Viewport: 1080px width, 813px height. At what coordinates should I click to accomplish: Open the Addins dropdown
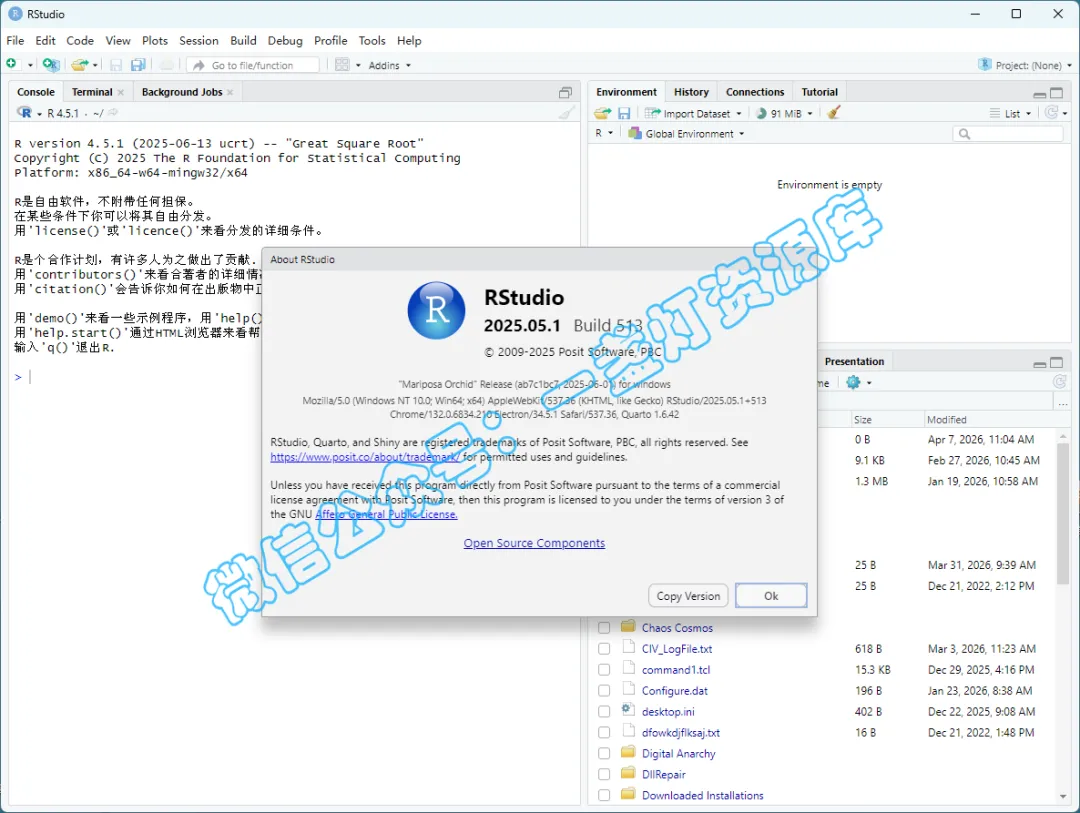point(390,65)
